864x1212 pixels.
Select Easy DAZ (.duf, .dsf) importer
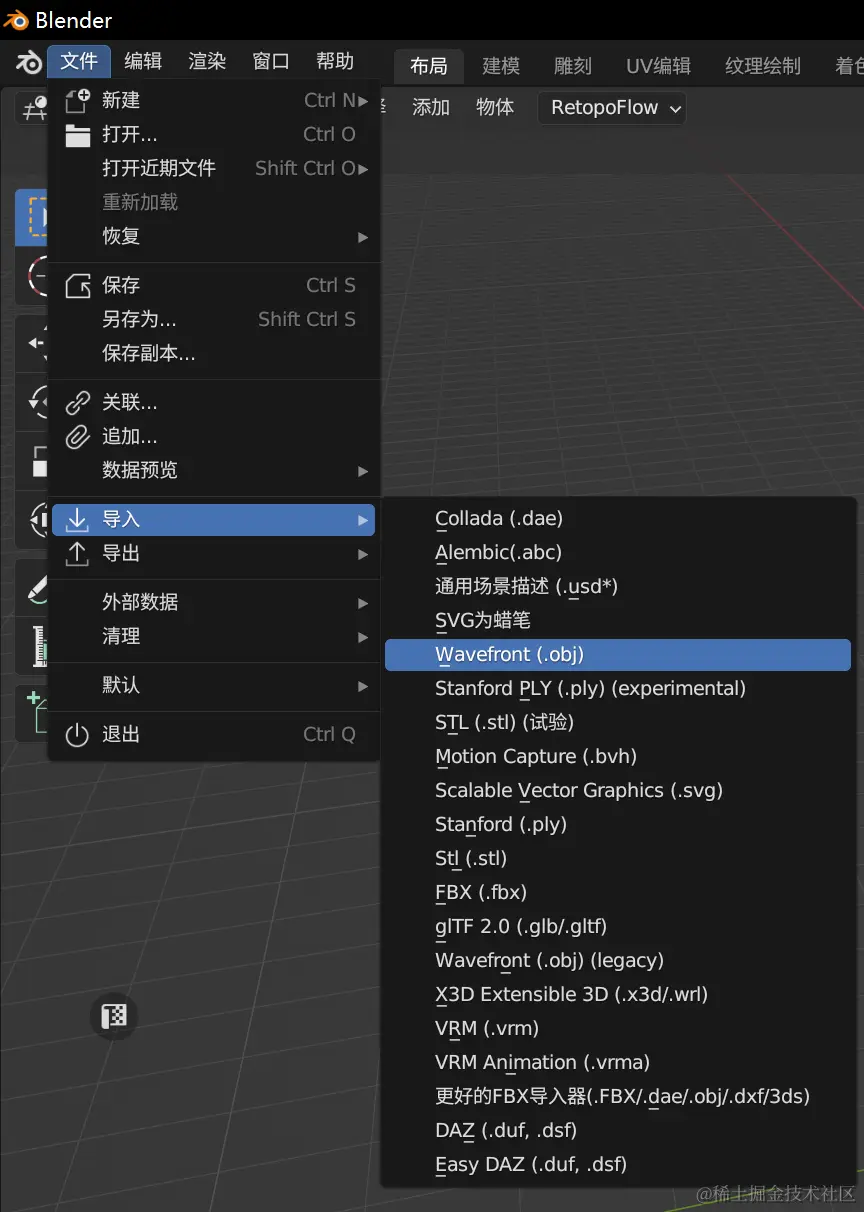coord(618,1164)
